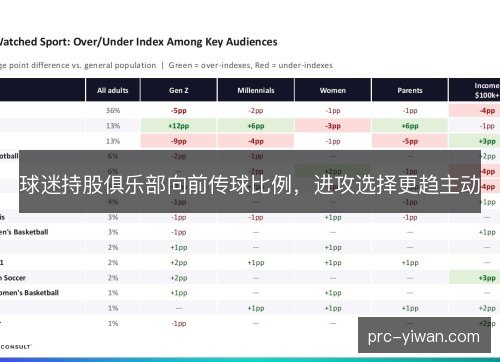This screenshot has height=362, width=500.
Task: Click the '-5pp' Gen Z cell
Action: (x=179, y=110)
